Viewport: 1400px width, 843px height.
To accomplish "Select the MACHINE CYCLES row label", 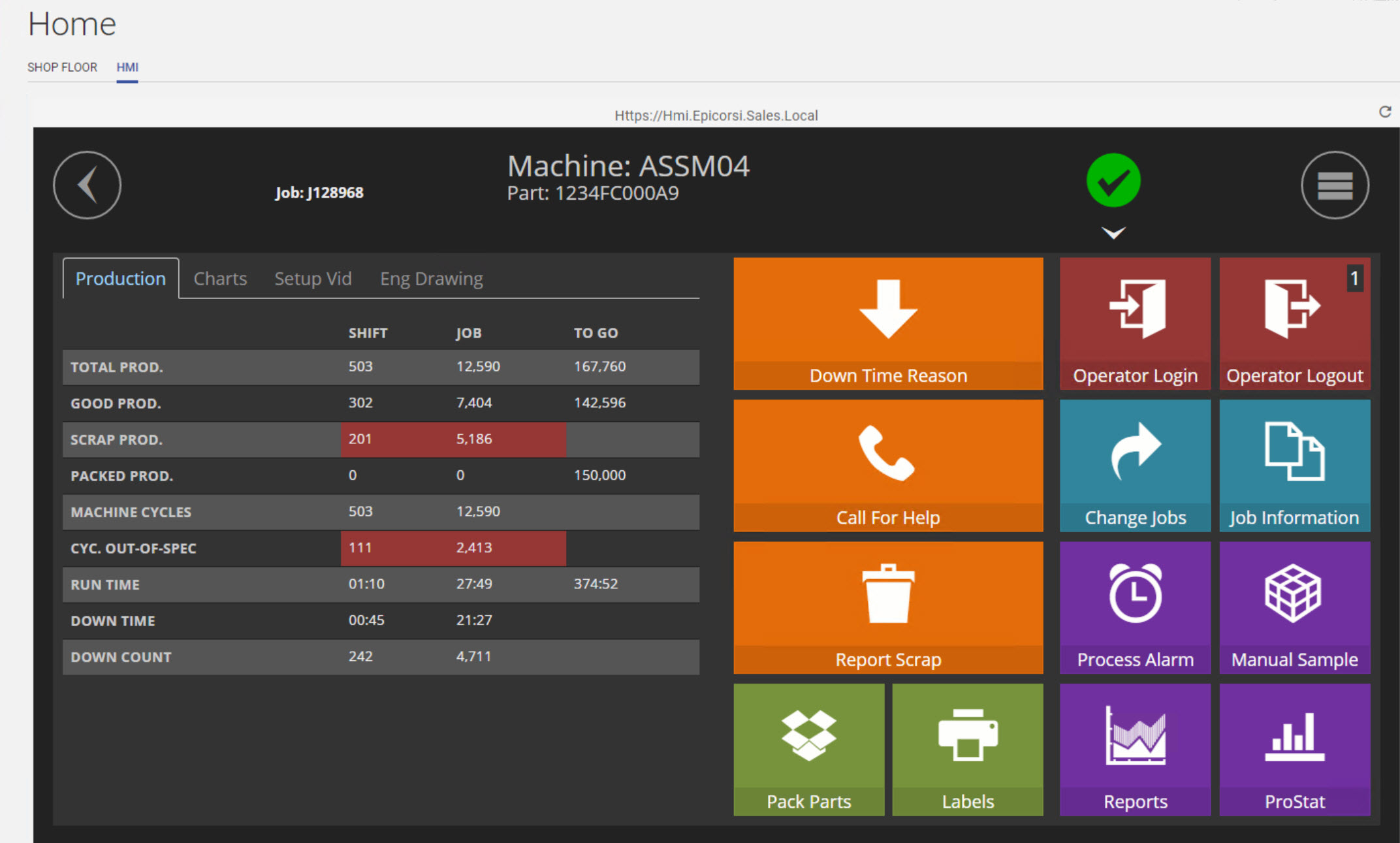I will click(131, 512).
